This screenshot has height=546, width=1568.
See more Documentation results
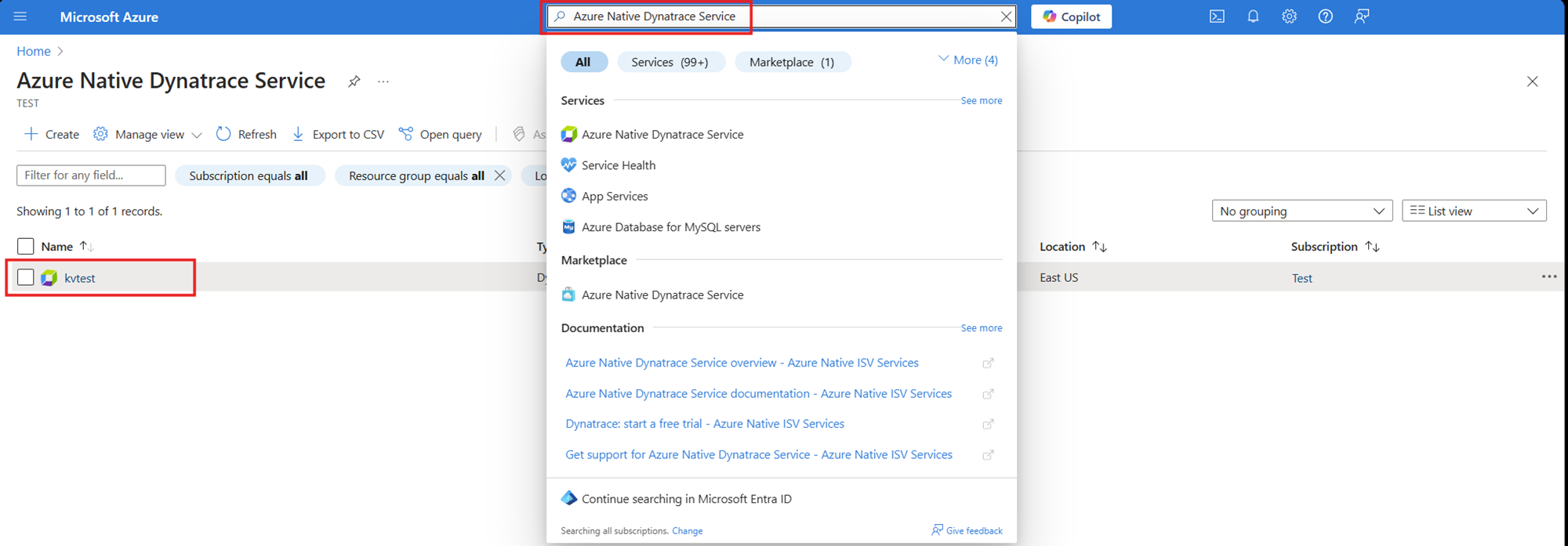click(982, 327)
